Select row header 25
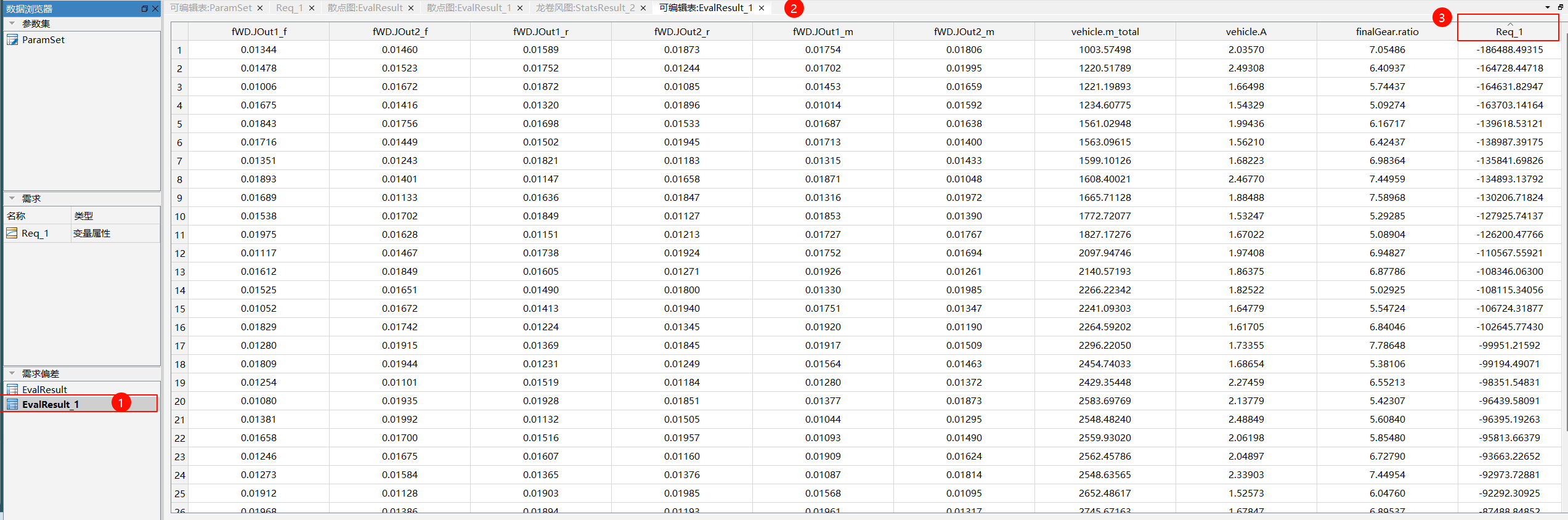This screenshot has height=520, width=1568. [179, 494]
